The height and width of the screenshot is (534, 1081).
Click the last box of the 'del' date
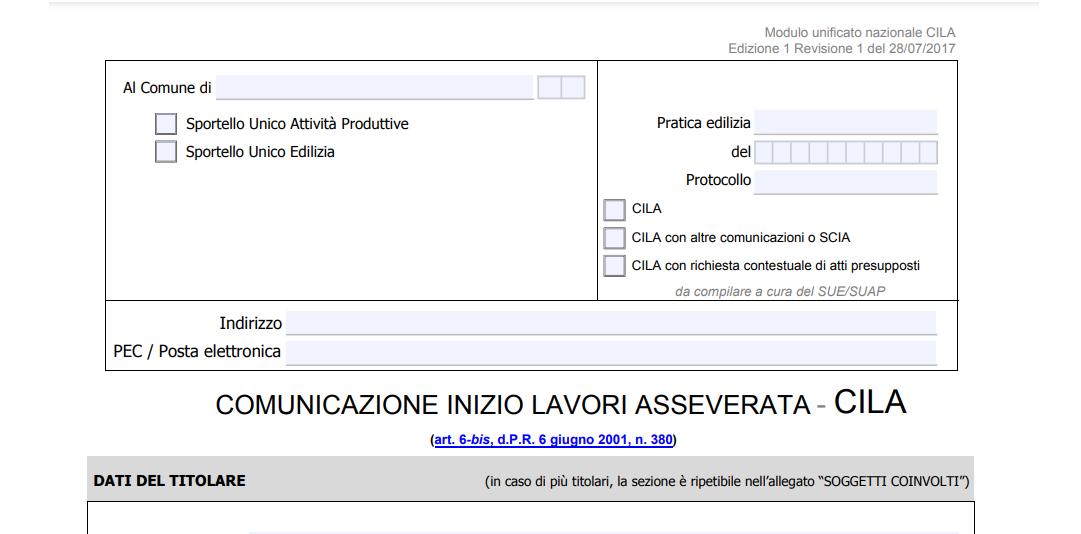click(x=928, y=153)
